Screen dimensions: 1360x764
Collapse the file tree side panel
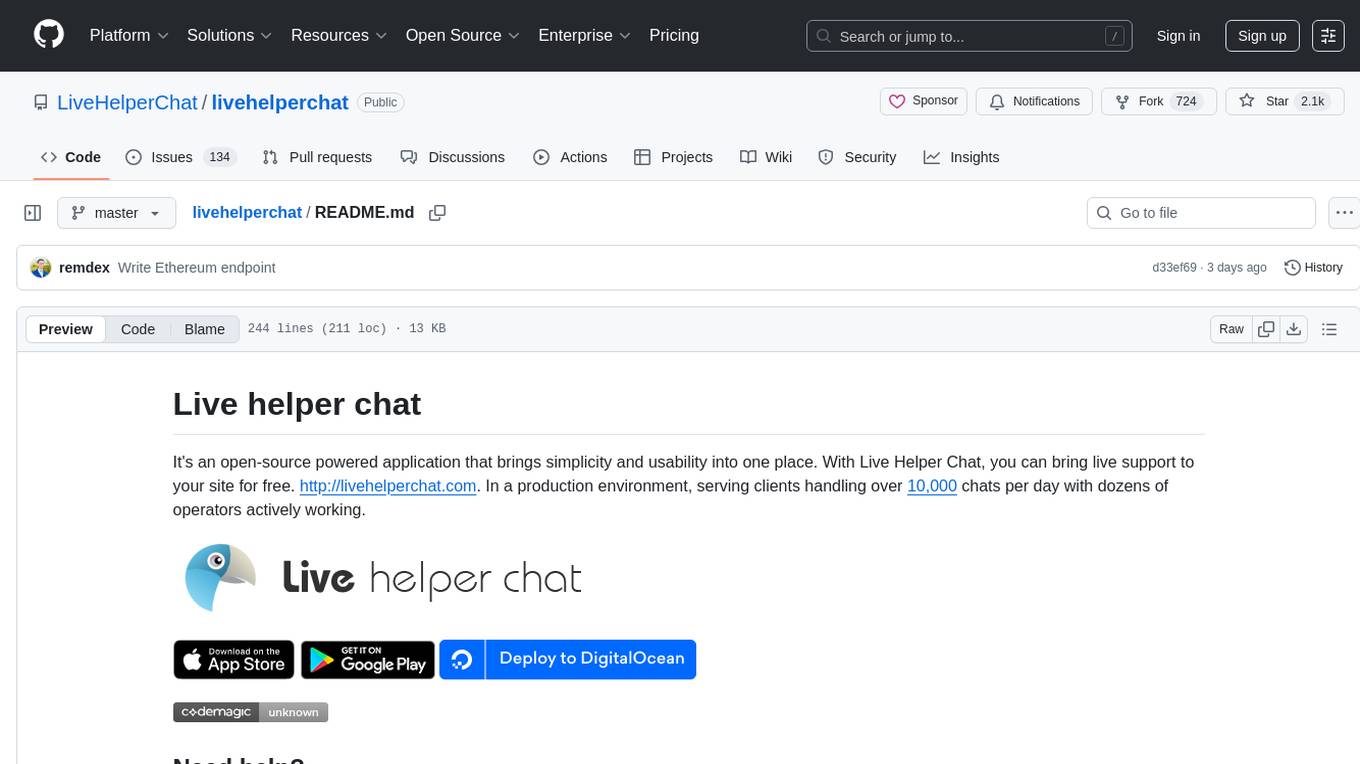[33, 213]
